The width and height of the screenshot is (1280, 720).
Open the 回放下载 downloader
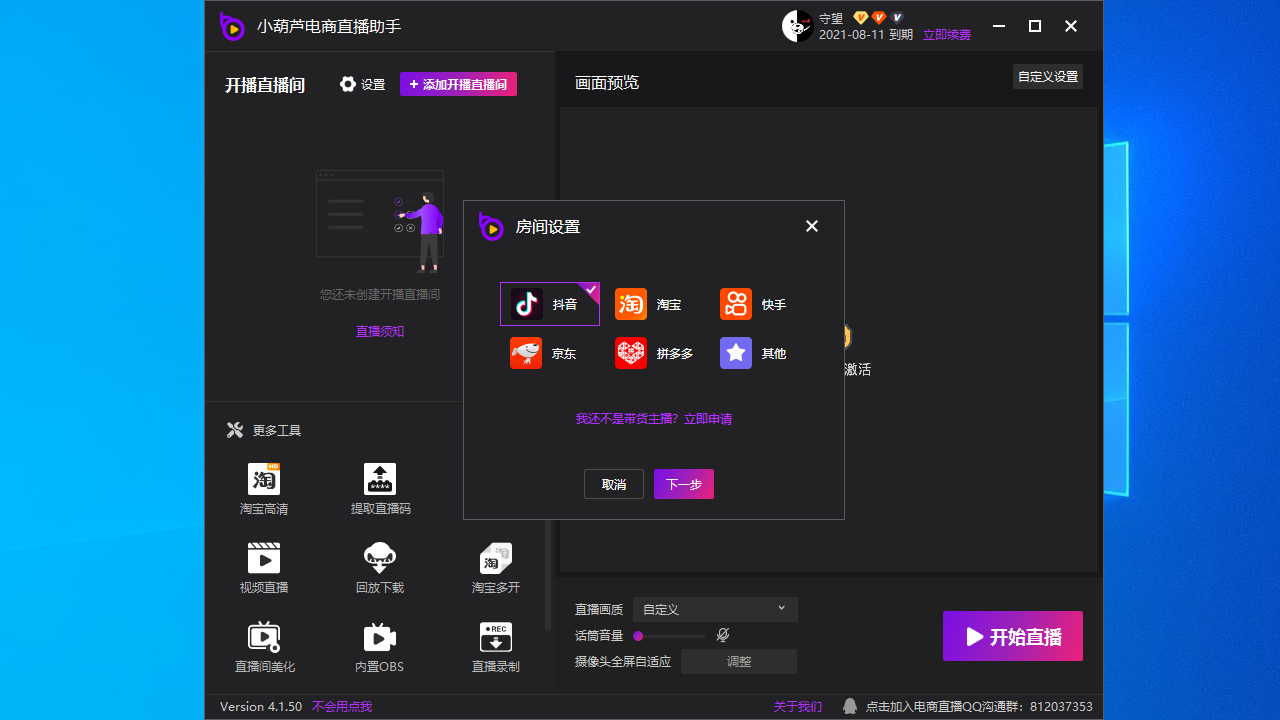point(379,567)
